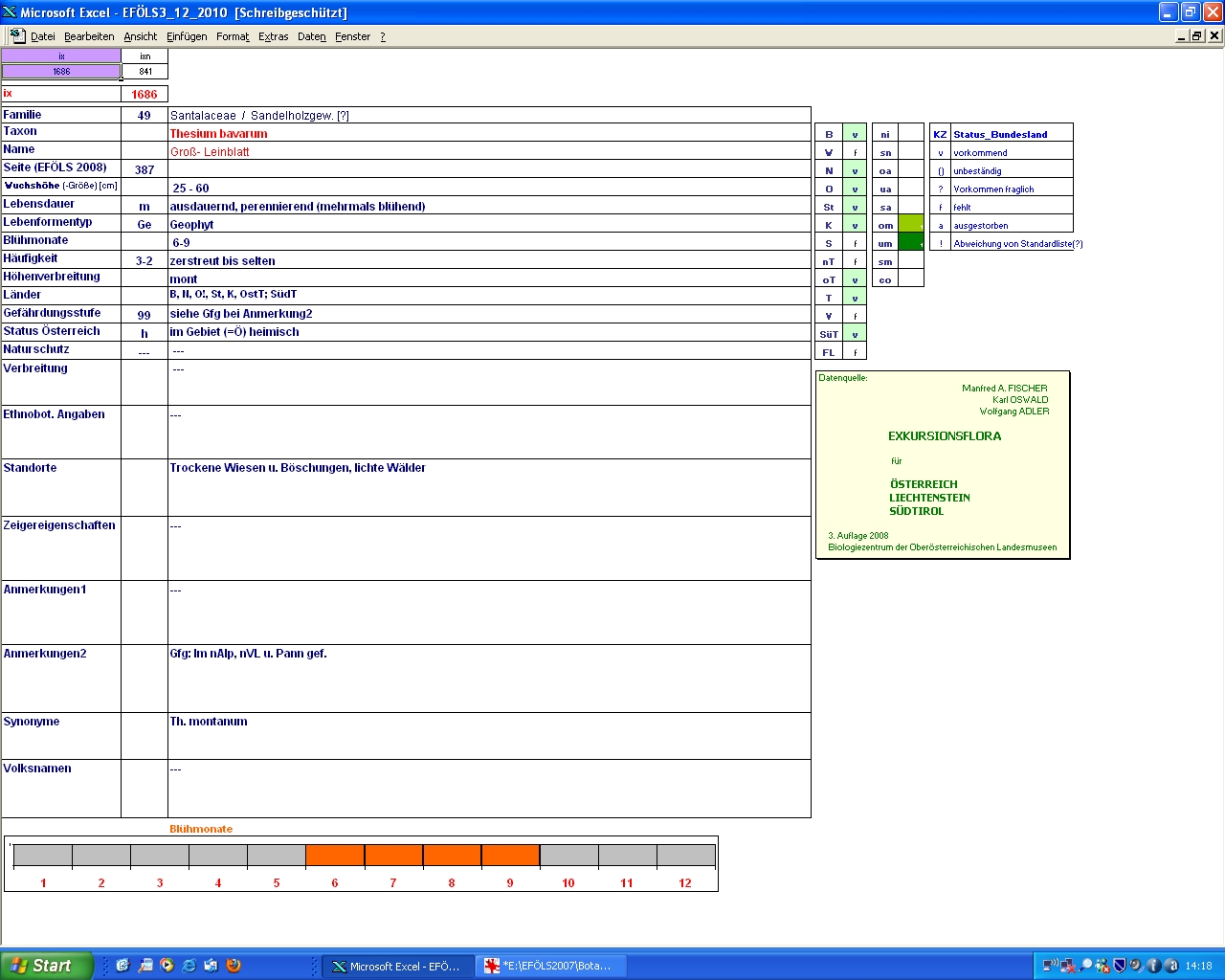Click the round 'i' info tray icon

(1153, 966)
